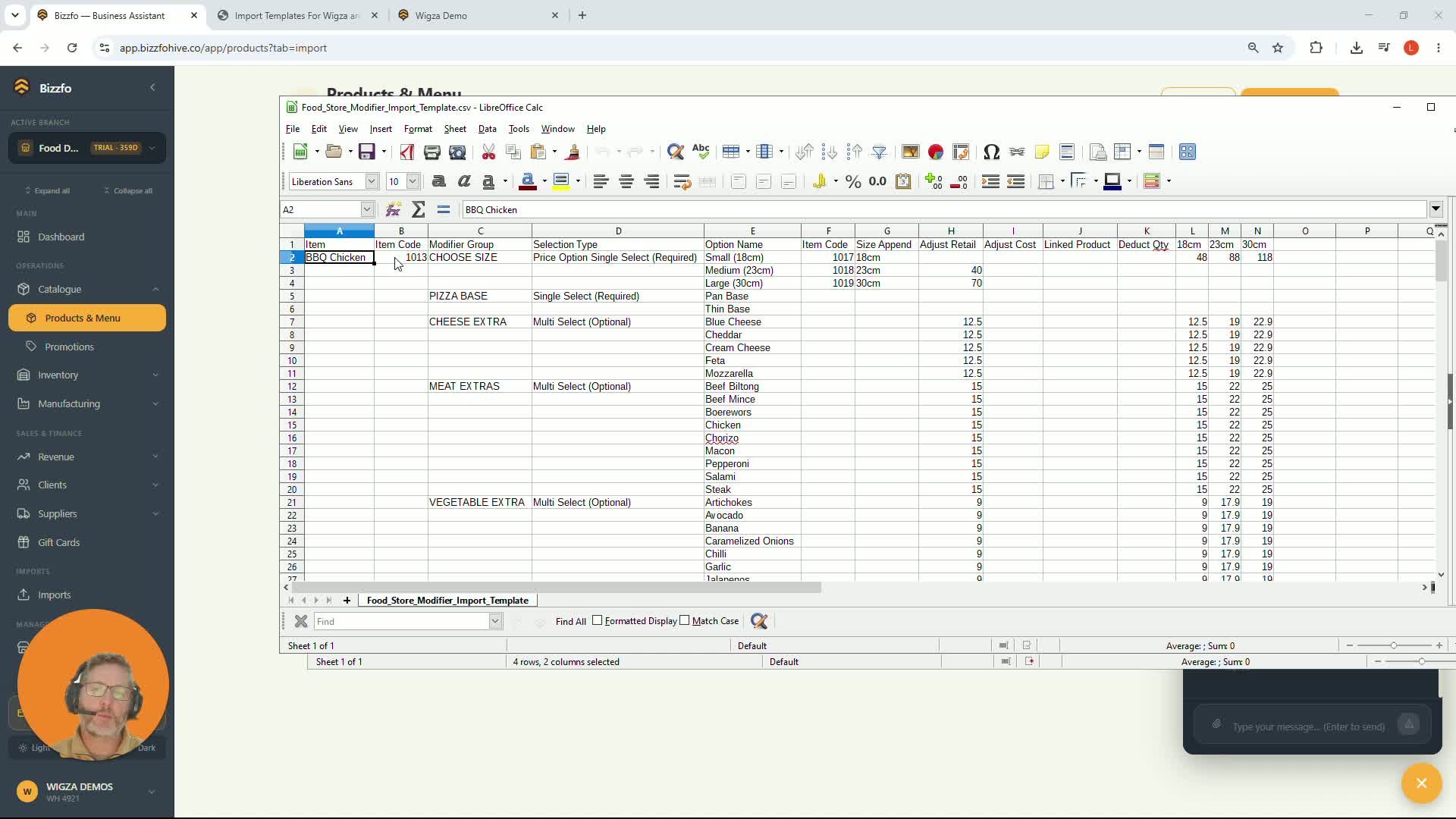
Task: Open Print Preview icon
Action: (x=457, y=152)
